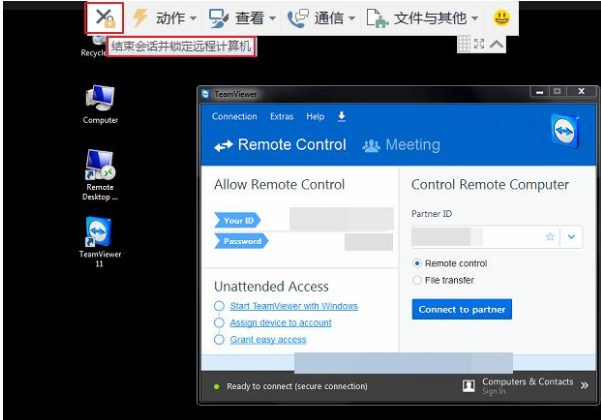
Task: Click the end session and lock computer icon
Action: (105, 18)
